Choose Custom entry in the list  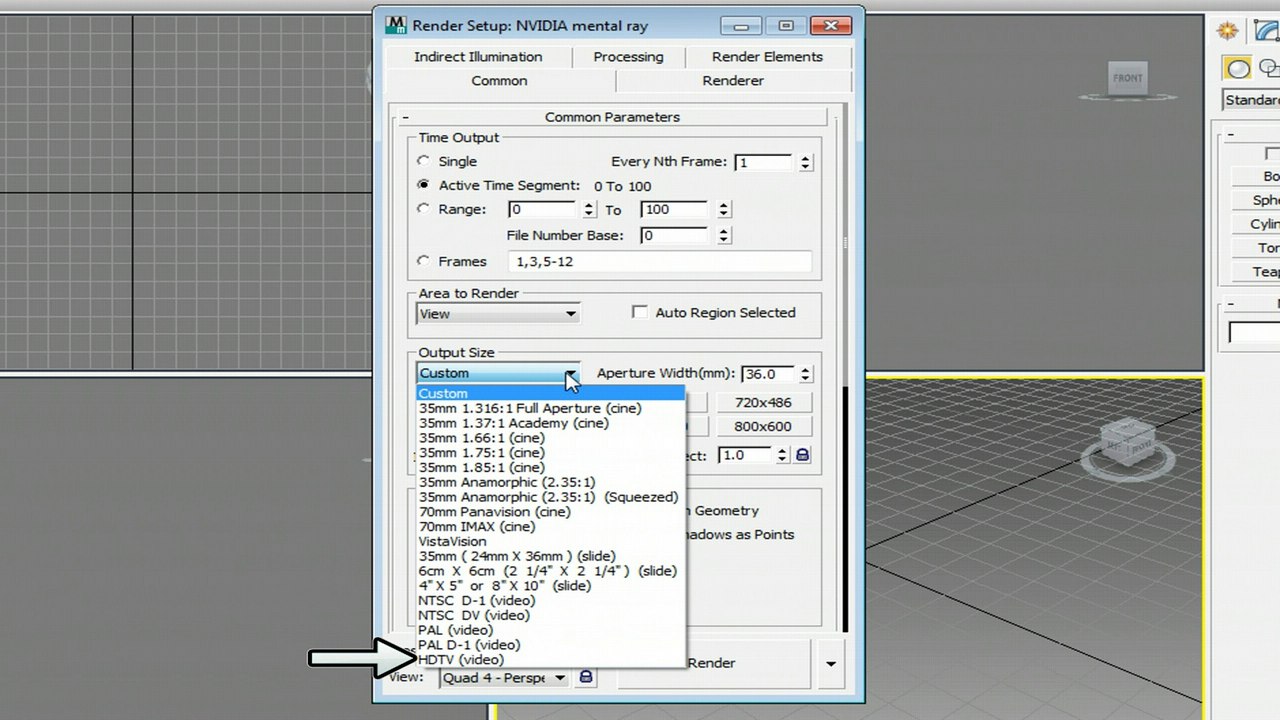click(550, 393)
